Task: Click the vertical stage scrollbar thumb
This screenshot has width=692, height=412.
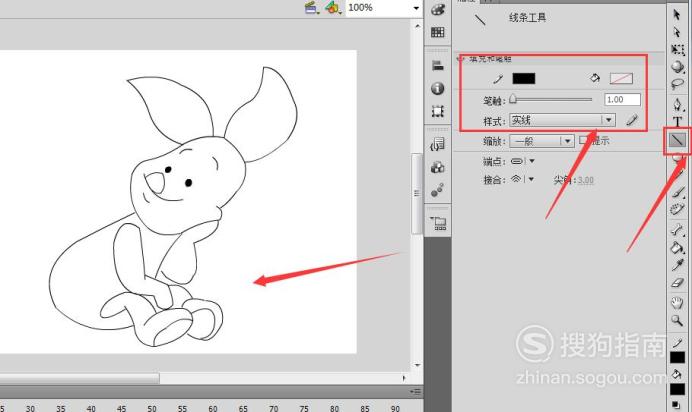Action: [416, 193]
